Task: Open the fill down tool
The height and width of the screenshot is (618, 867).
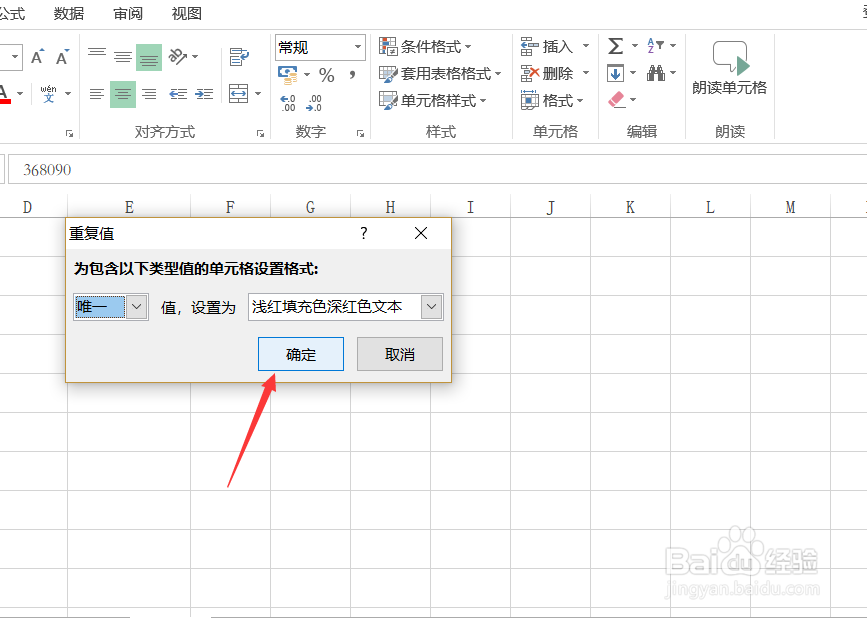Action: 615,73
